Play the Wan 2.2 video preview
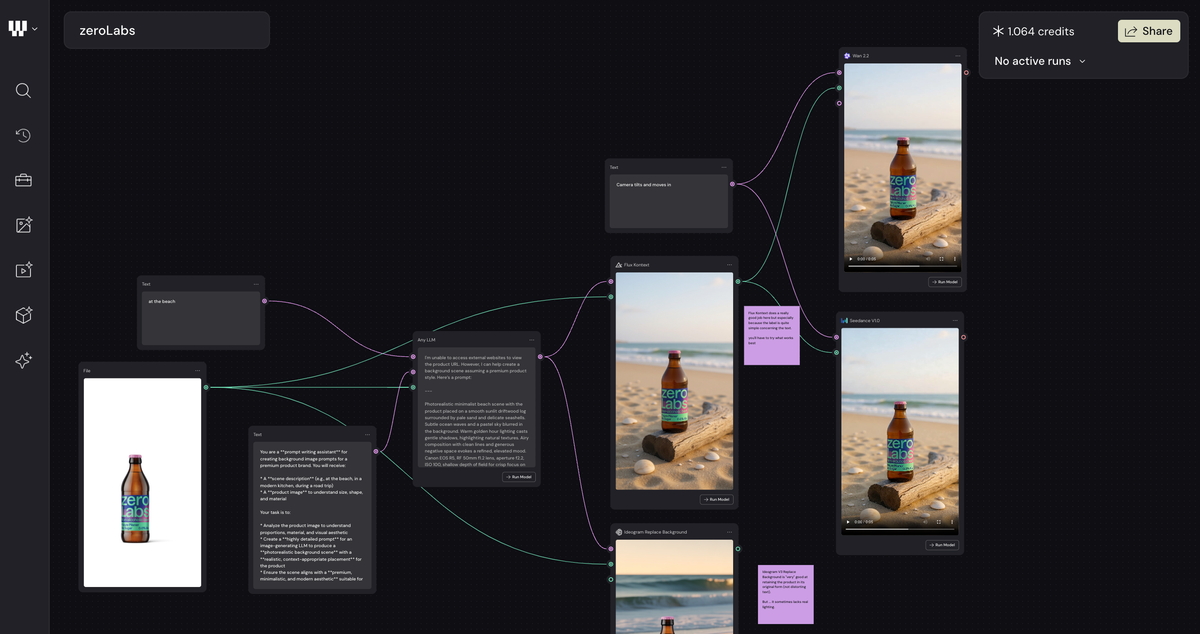Image resolution: width=1200 pixels, height=634 pixels. coord(850,258)
